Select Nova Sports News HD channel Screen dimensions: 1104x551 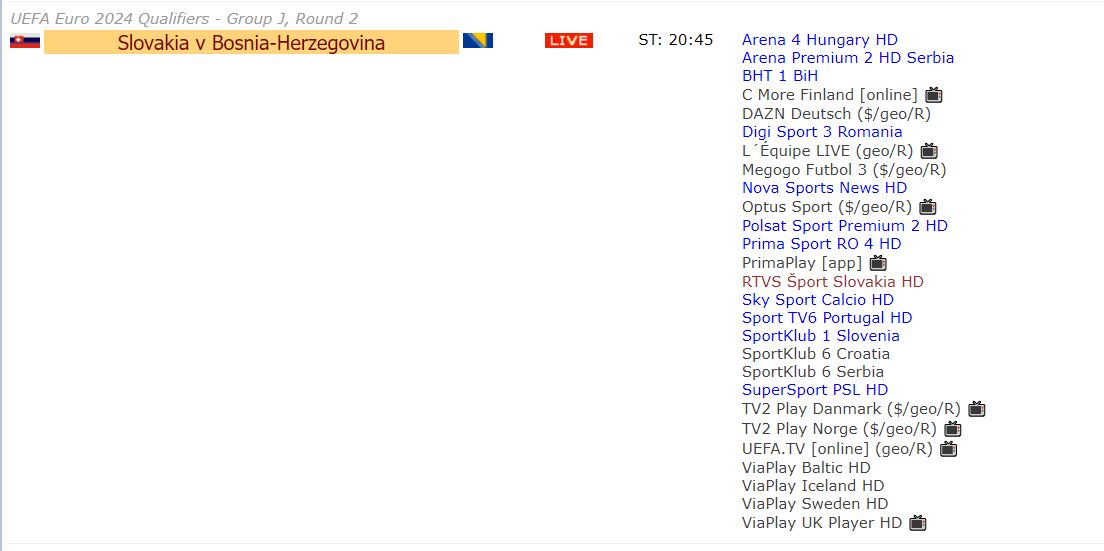click(824, 188)
